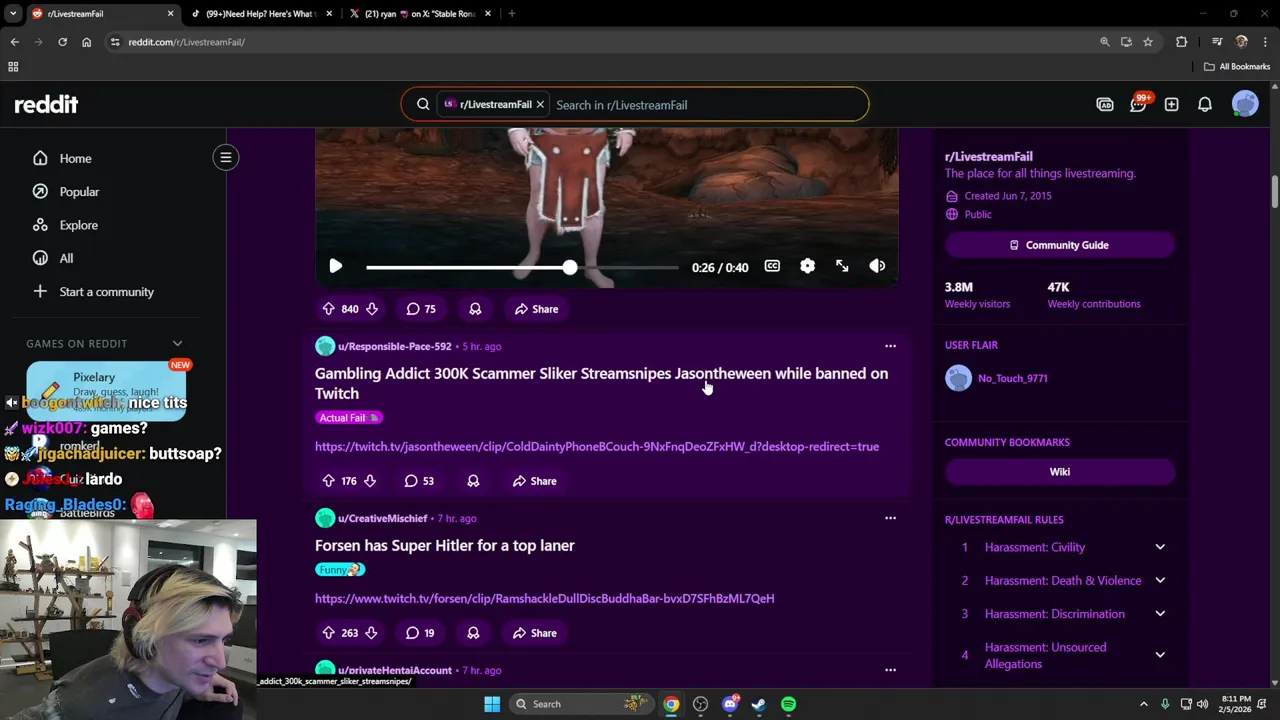Screen dimensions: 1280x720
Task: Open the chat icon with 99+ badge
Action: (x=1138, y=104)
